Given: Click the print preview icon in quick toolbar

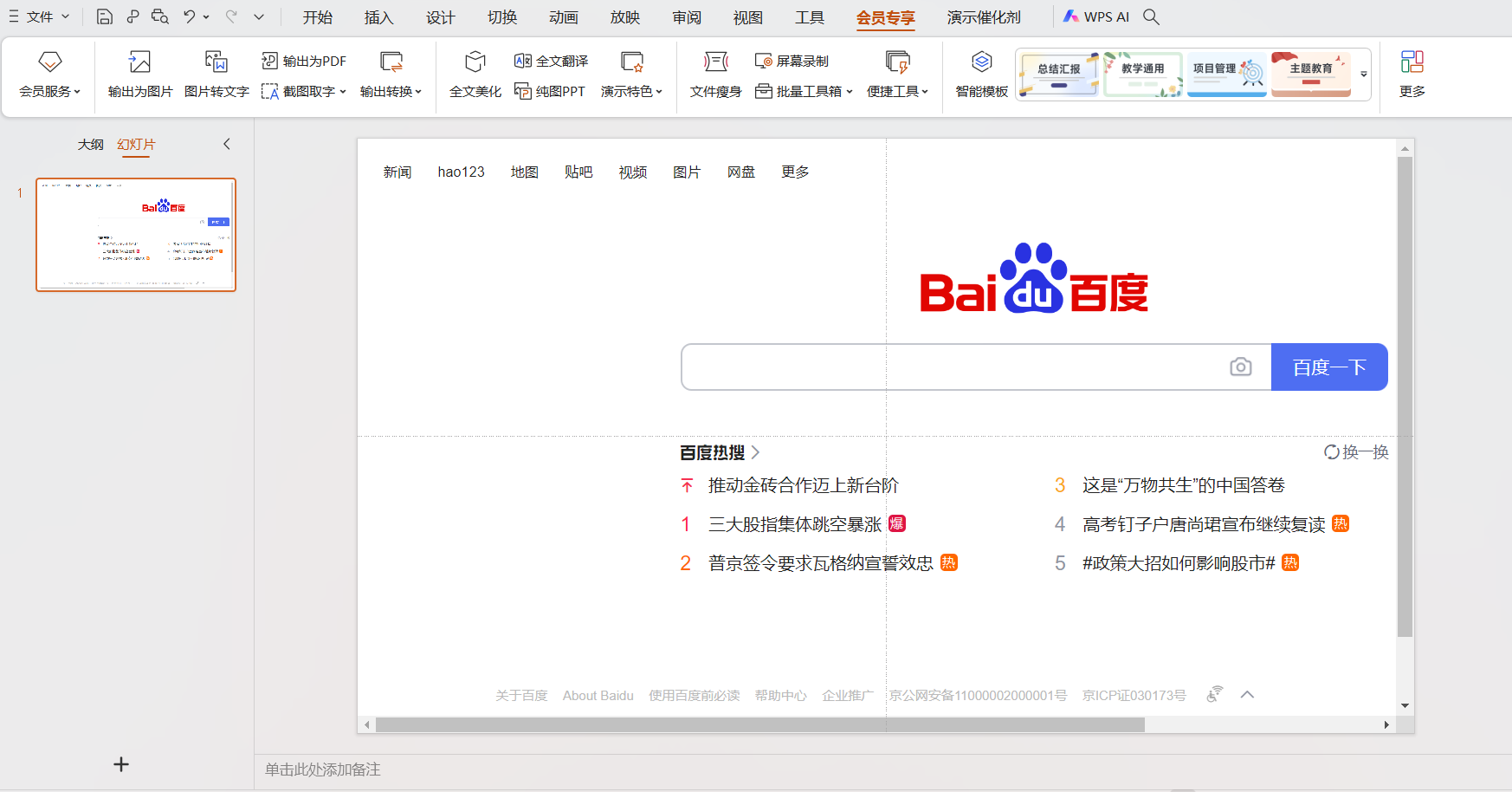Looking at the screenshot, I should point(160,16).
